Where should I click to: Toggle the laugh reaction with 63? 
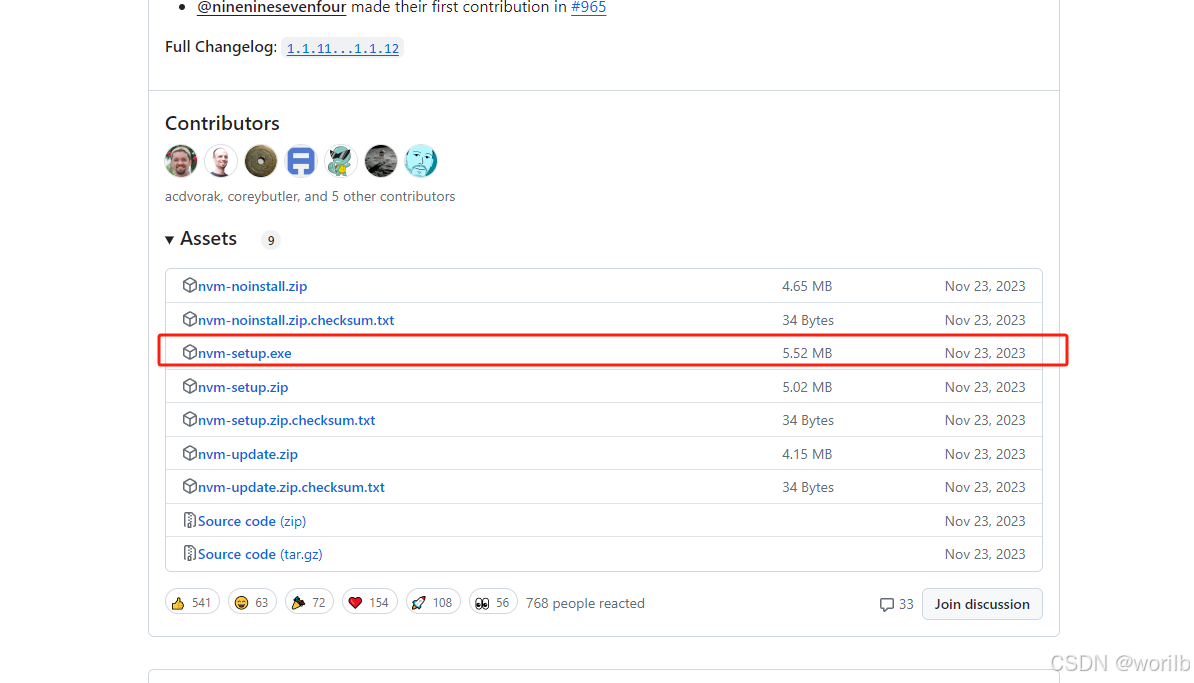click(252, 602)
